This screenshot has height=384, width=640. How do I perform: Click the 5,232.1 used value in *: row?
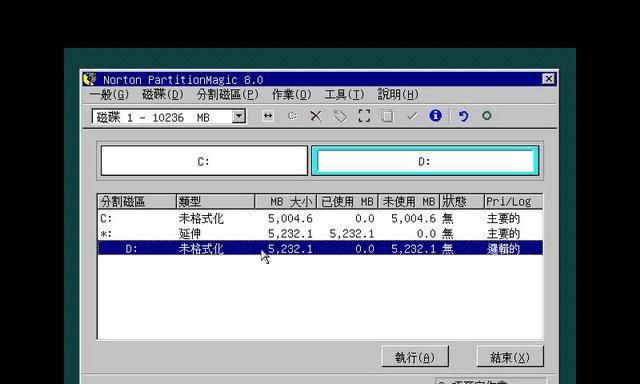click(x=351, y=234)
